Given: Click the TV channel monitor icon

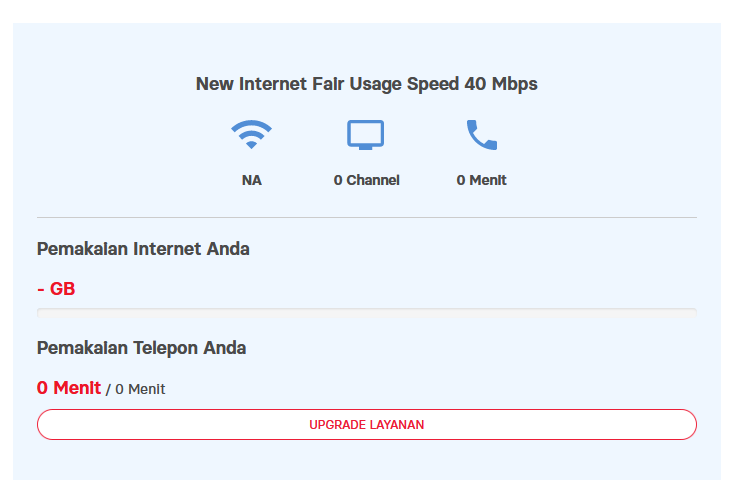Looking at the screenshot, I should [366, 135].
